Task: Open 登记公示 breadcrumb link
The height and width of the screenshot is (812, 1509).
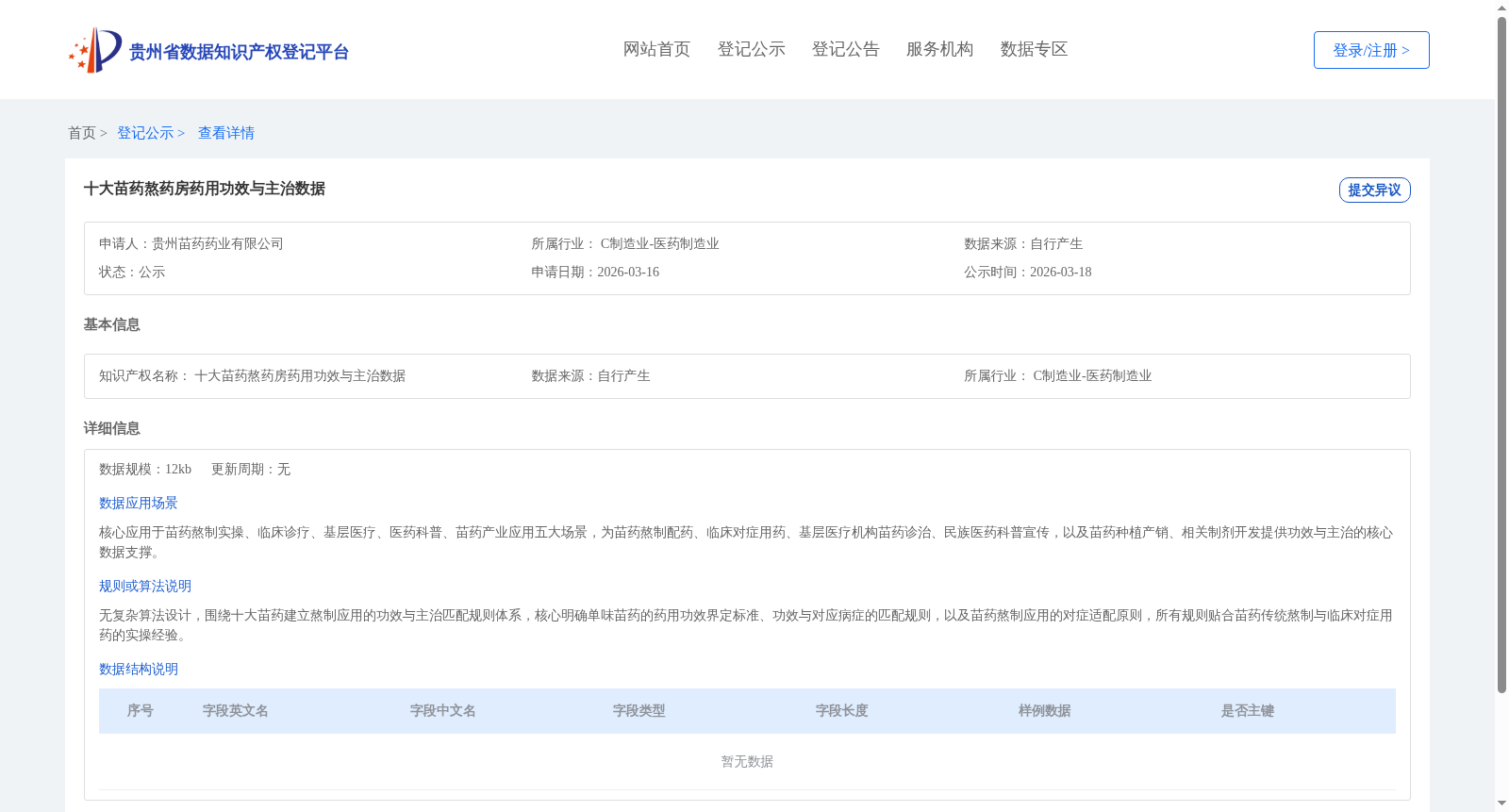Action: (145, 133)
